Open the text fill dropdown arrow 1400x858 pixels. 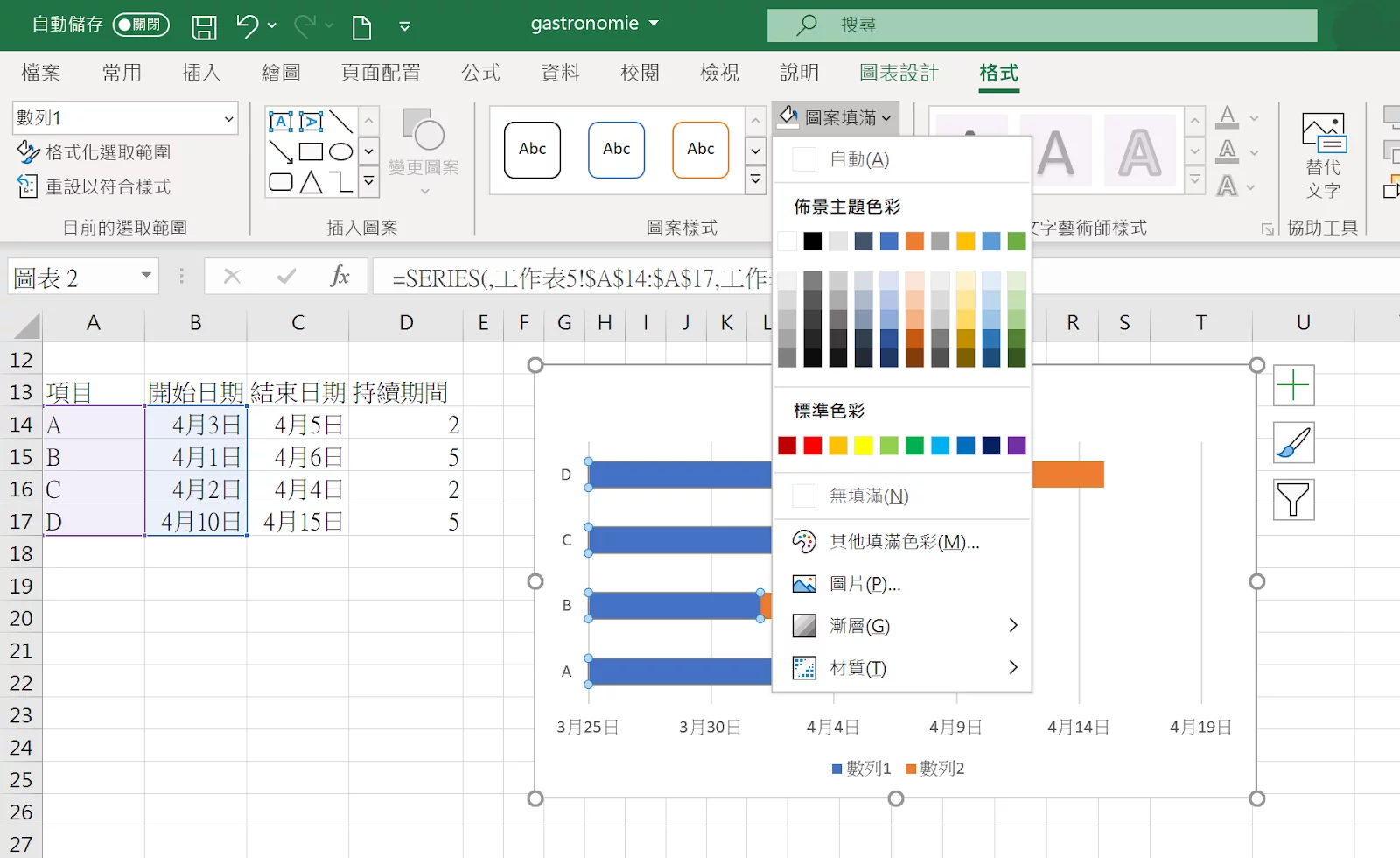tap(1254, 118)
